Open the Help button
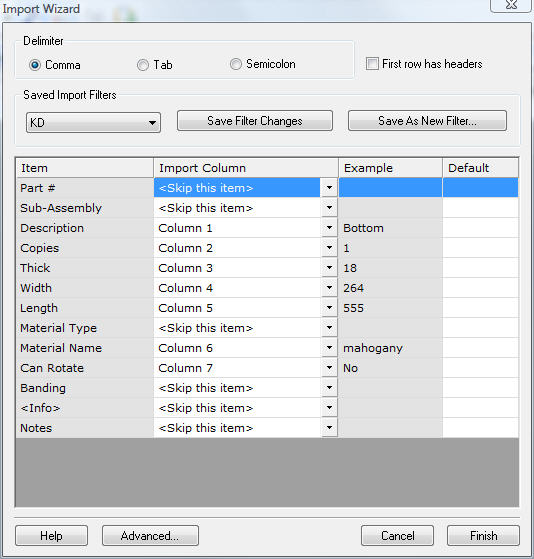 pos(51,535)
